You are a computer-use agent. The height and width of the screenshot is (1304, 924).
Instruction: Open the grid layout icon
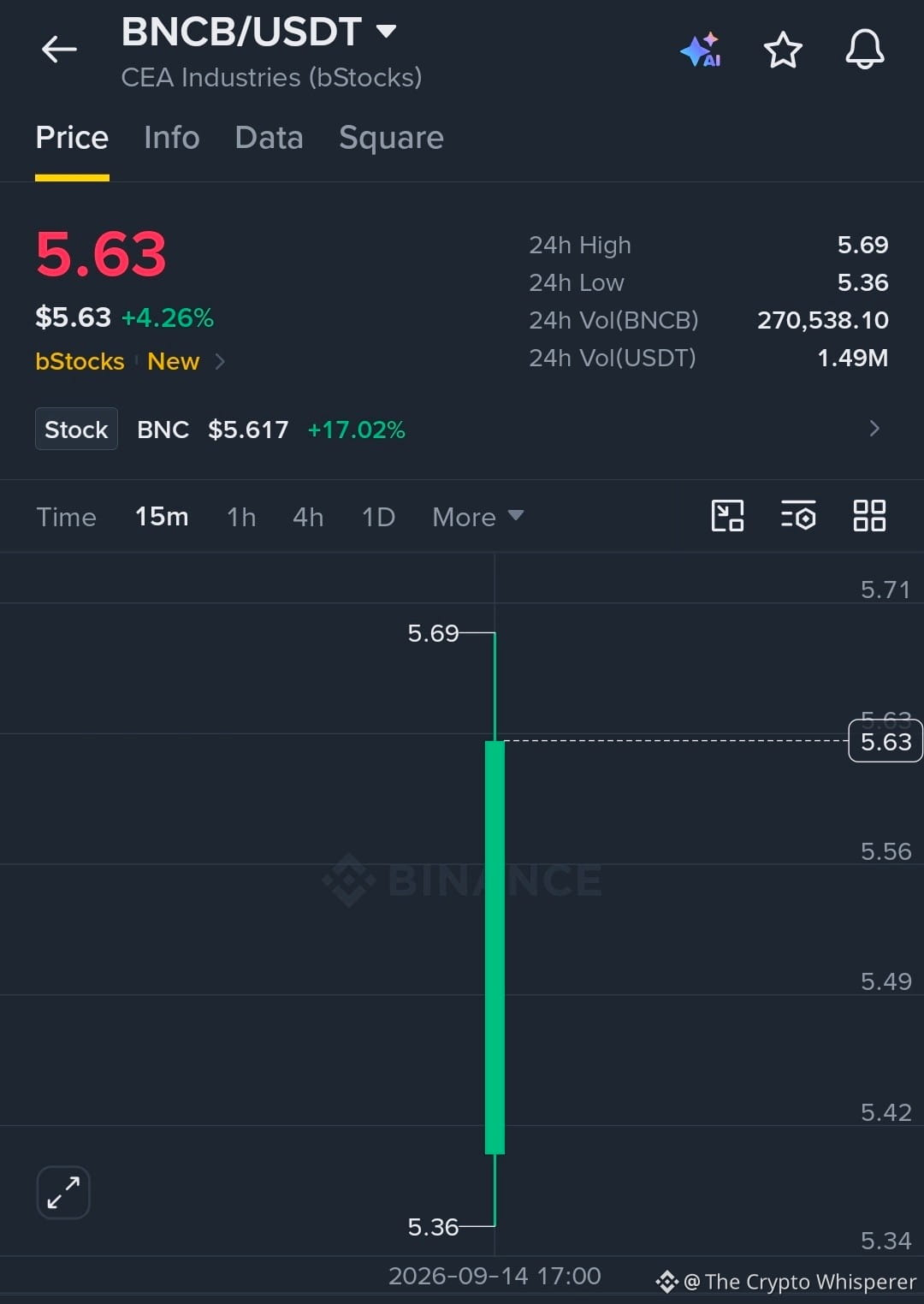pyautogui.click(x=869, y=516)
